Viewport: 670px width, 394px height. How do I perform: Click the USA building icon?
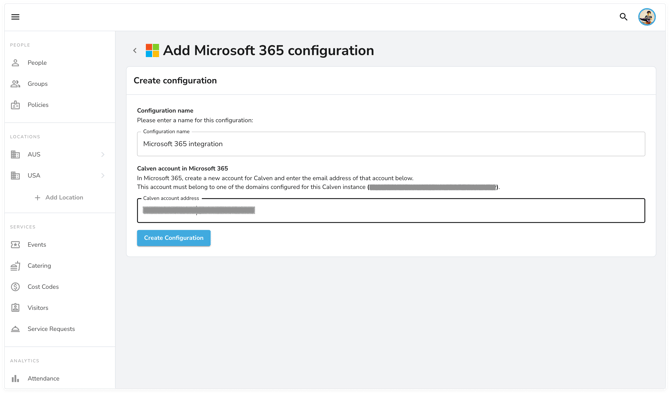click(15, 175)
